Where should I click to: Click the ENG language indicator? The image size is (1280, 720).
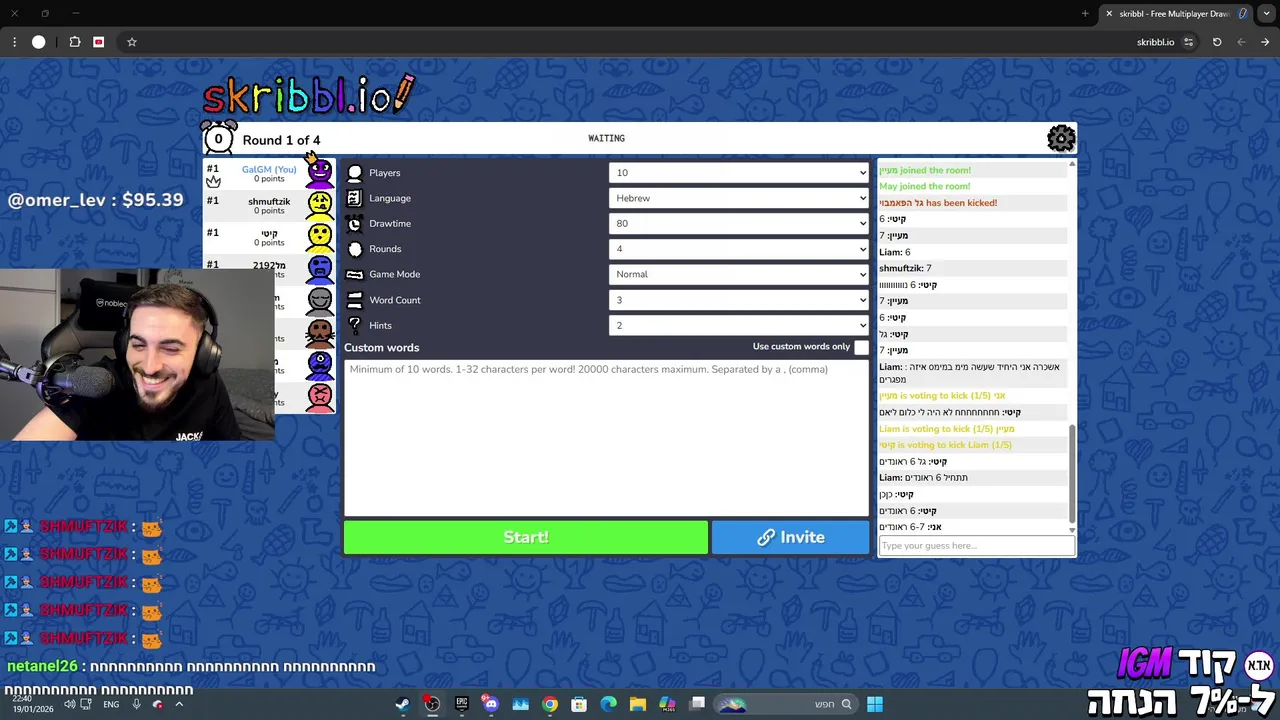111,704
